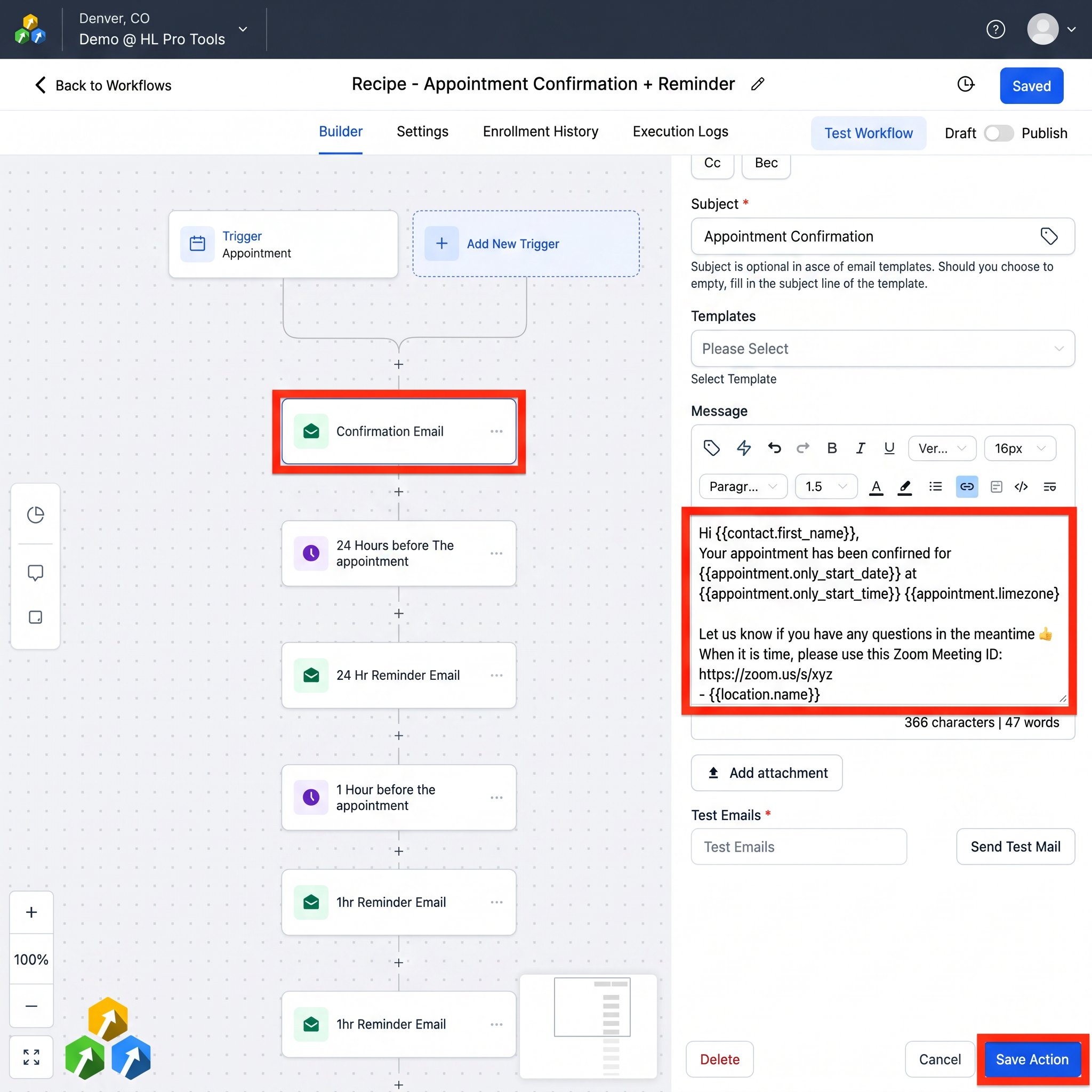Pick the highlight background color marker icon
1092x1092 pixels.
point(904,487)
